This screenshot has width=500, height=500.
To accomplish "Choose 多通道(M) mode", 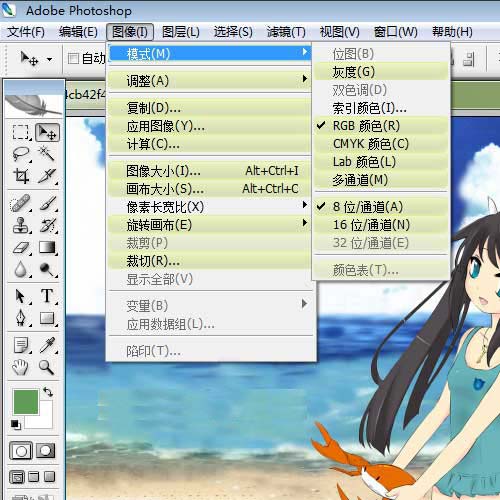I will (381, 180).
